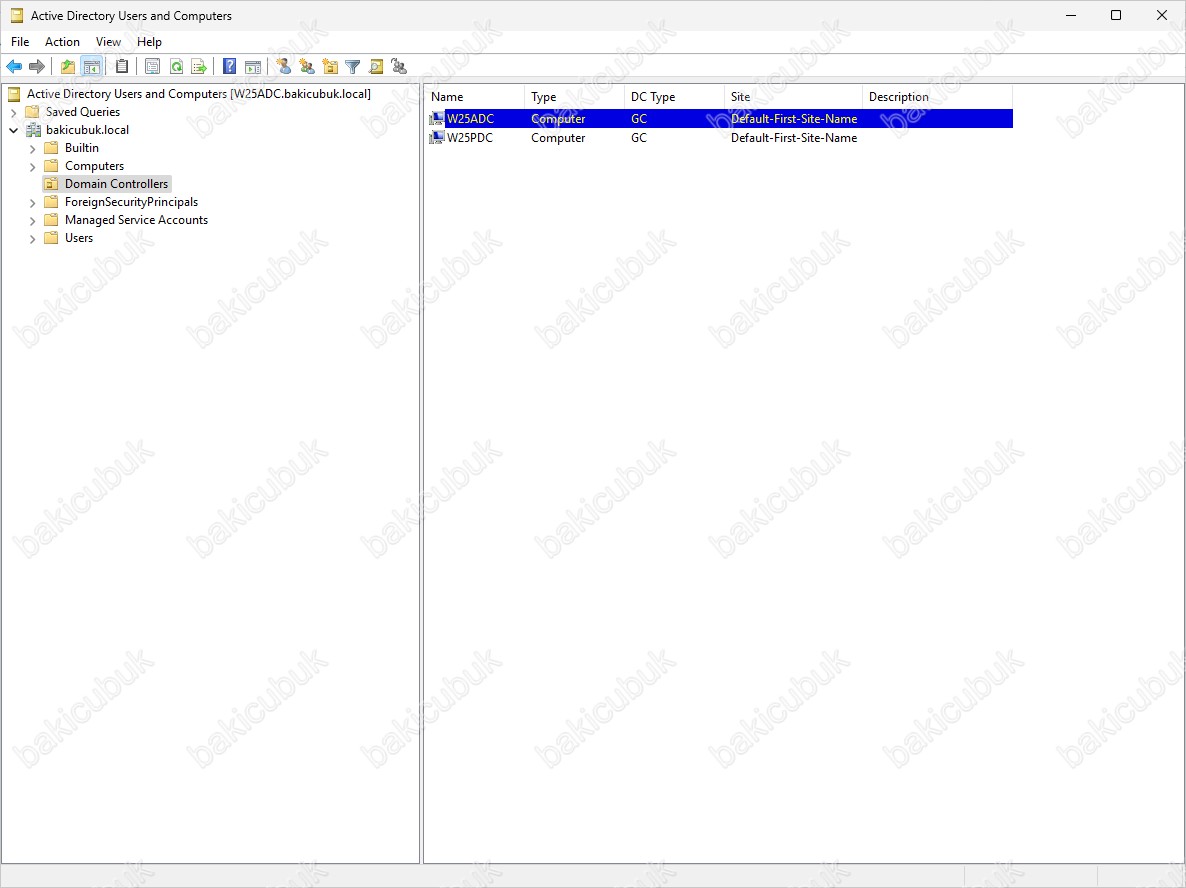Image resolution: width=1186 pixels, height=888 pixels.
Task: Click the green Refresh toolbar icon
Action: pos(176,67)
